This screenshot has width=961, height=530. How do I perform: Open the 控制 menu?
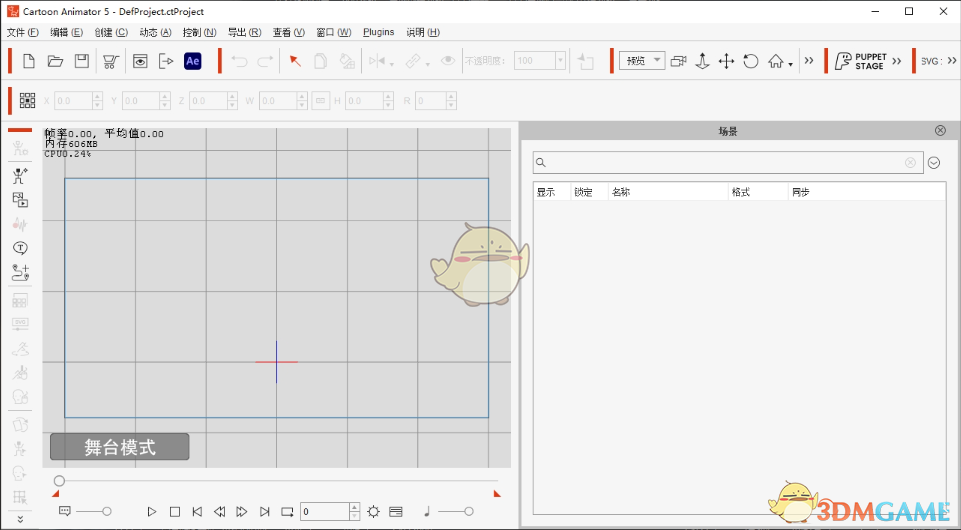tap(199, 32)
